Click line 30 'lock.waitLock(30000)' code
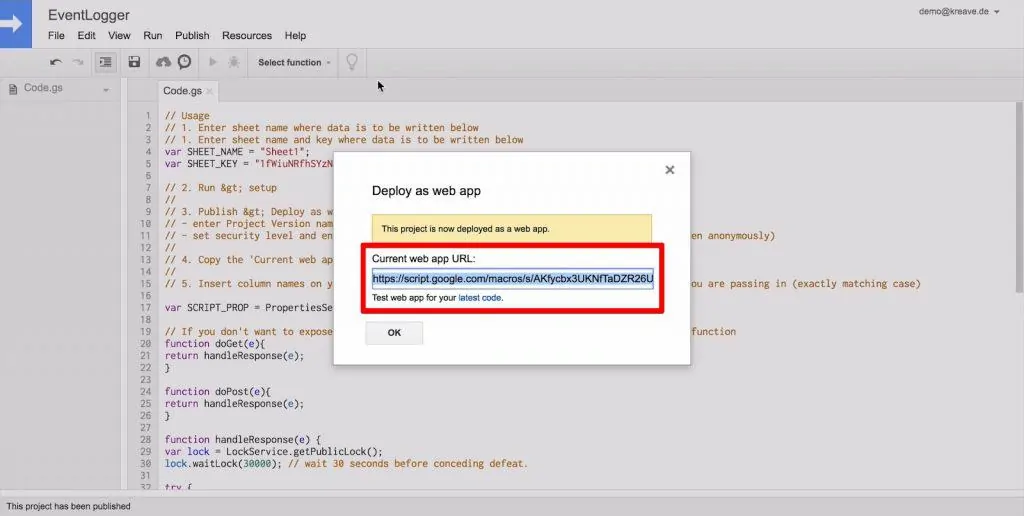This screenshot has width=1024, height=516. coord(346,464)
